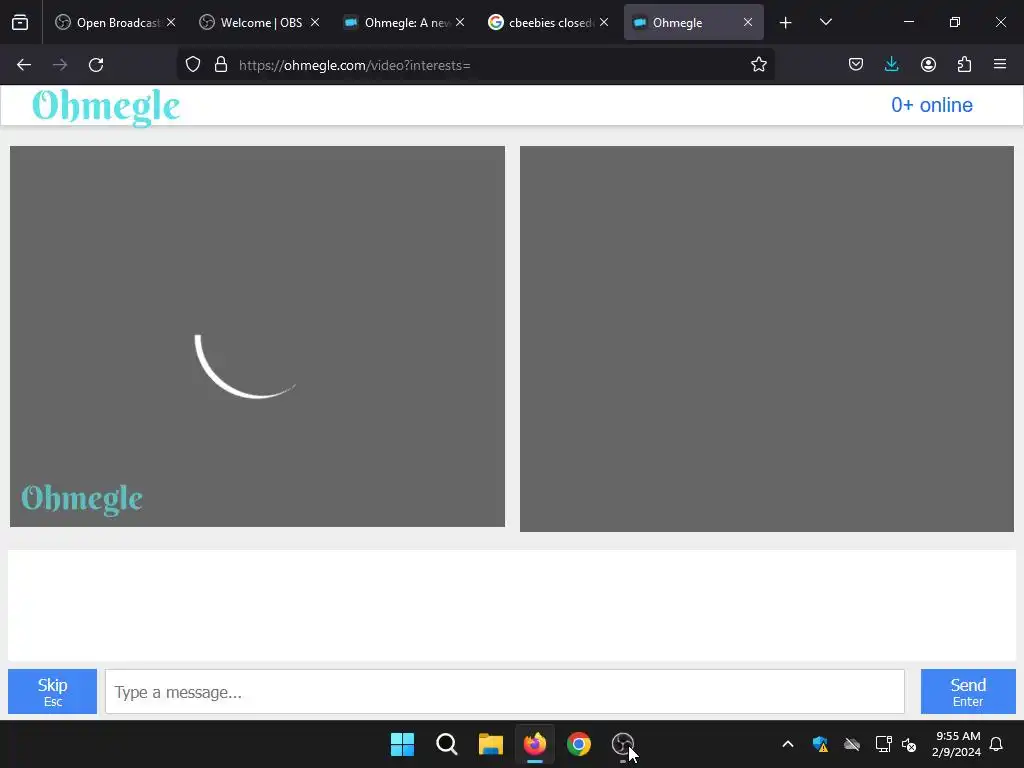Open Firefox View recent browsing icon
The image size is (1024, 768).
20,23
